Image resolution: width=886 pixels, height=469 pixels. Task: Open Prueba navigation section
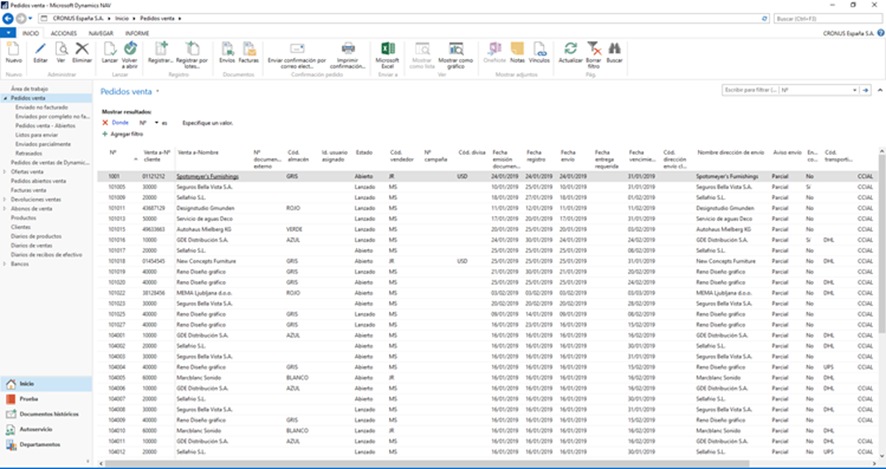[x=46, y=399]
